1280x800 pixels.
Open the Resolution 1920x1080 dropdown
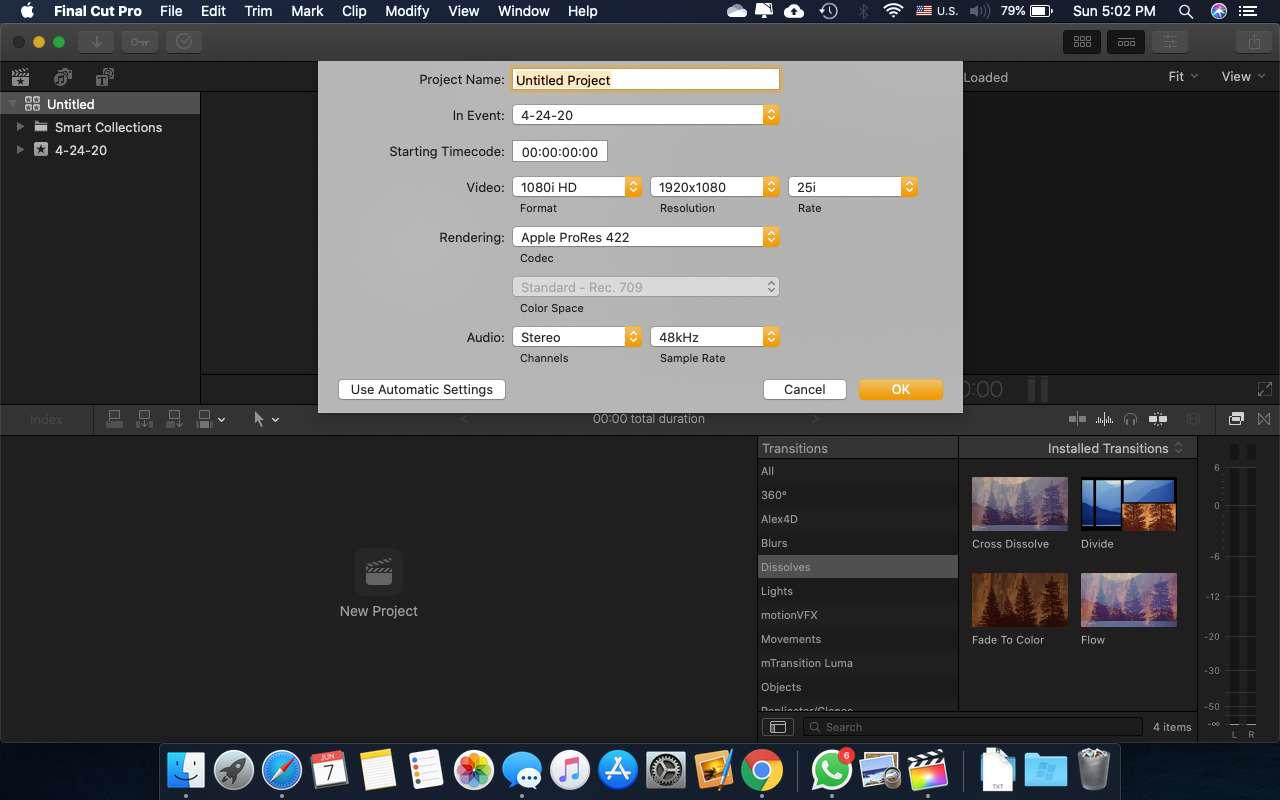click(715, 187)
